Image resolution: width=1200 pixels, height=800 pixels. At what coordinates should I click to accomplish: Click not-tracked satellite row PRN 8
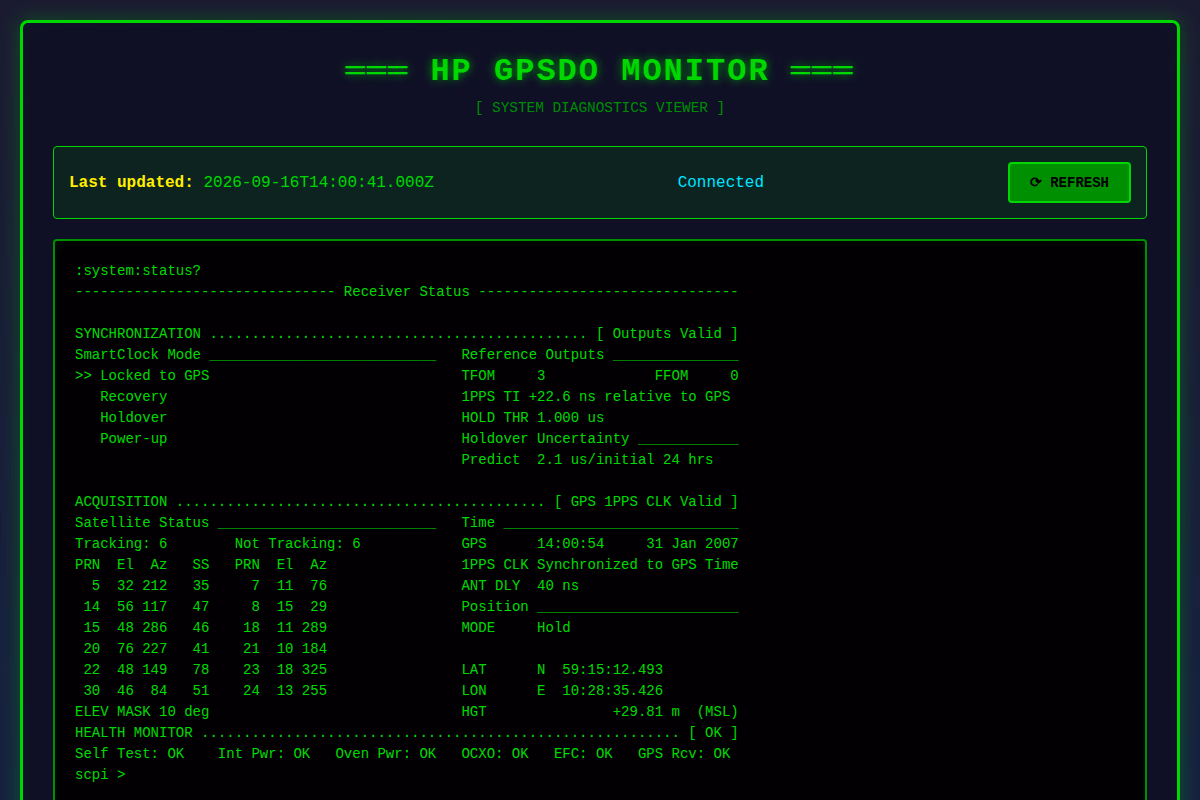click(x=289, y=607)
